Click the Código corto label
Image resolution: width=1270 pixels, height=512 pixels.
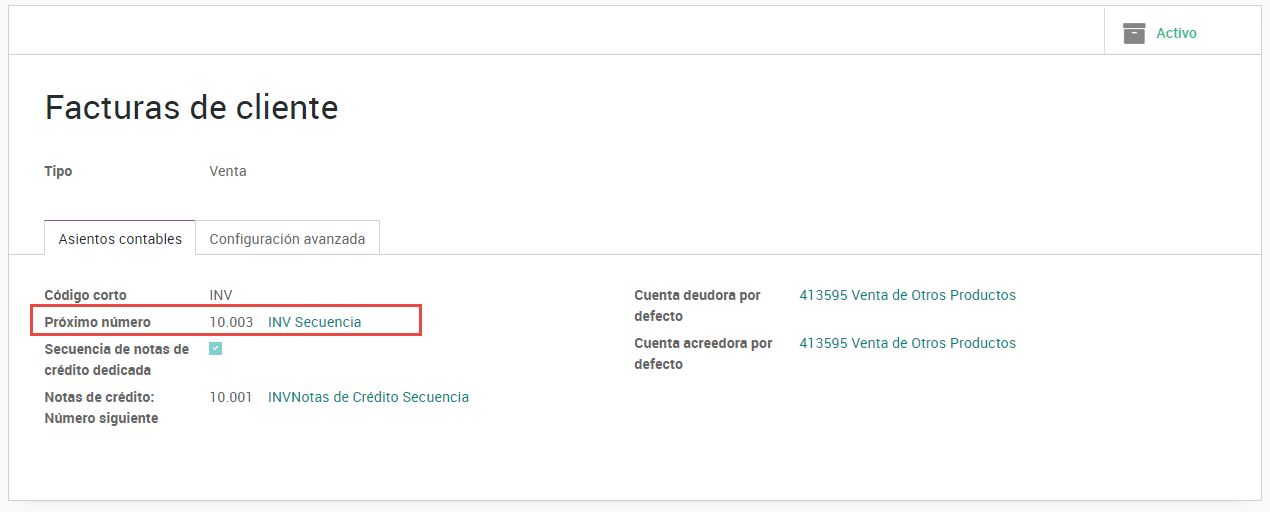86,295
